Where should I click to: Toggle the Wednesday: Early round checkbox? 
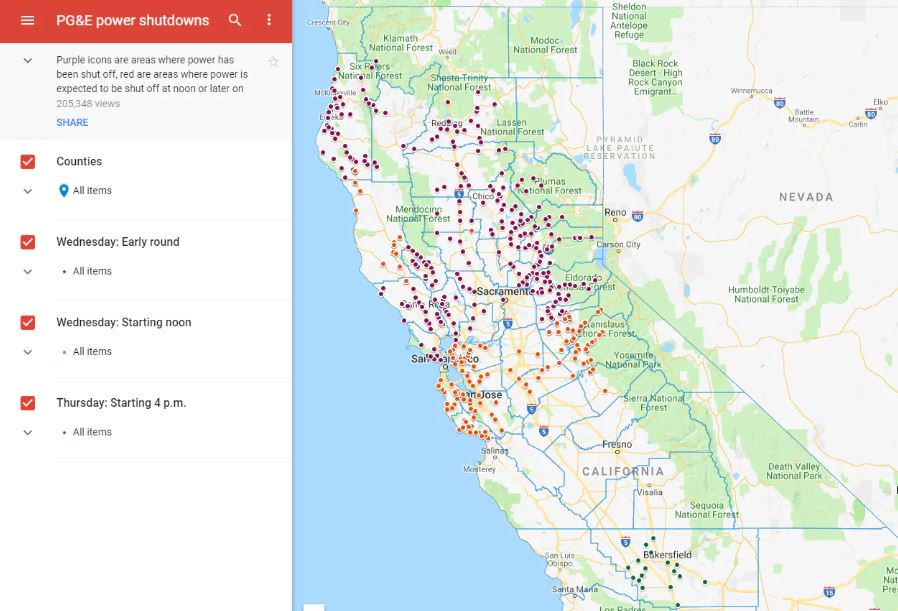coord(28,242)
